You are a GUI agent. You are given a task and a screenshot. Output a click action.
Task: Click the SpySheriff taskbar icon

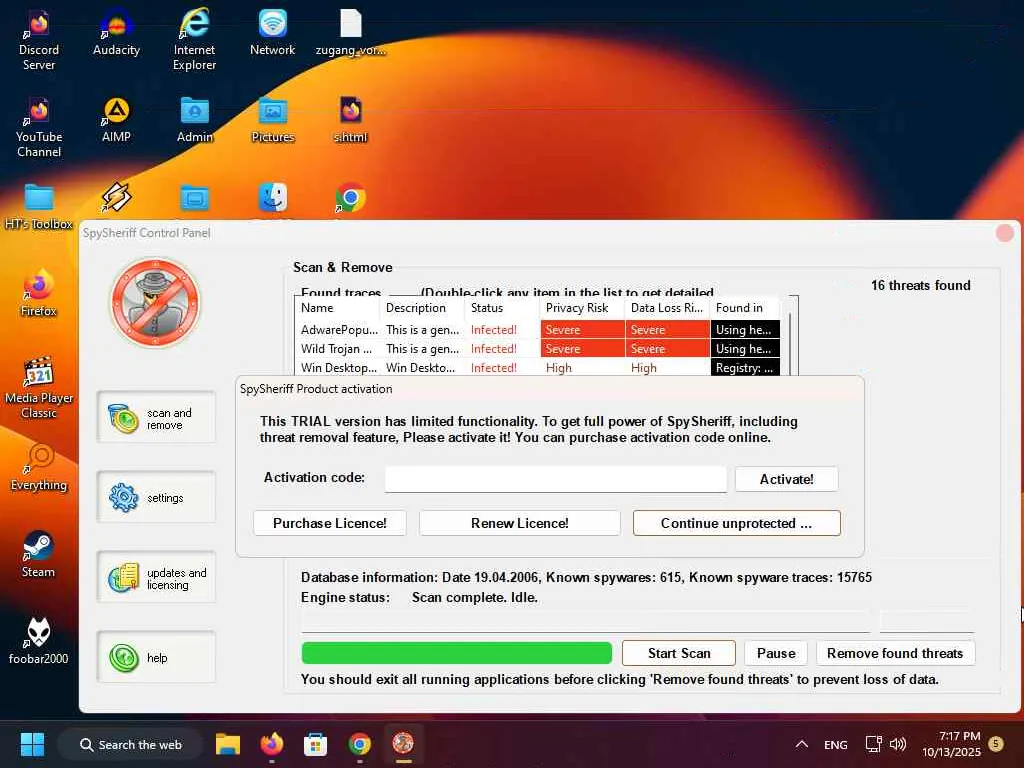(x=403, y=744)
